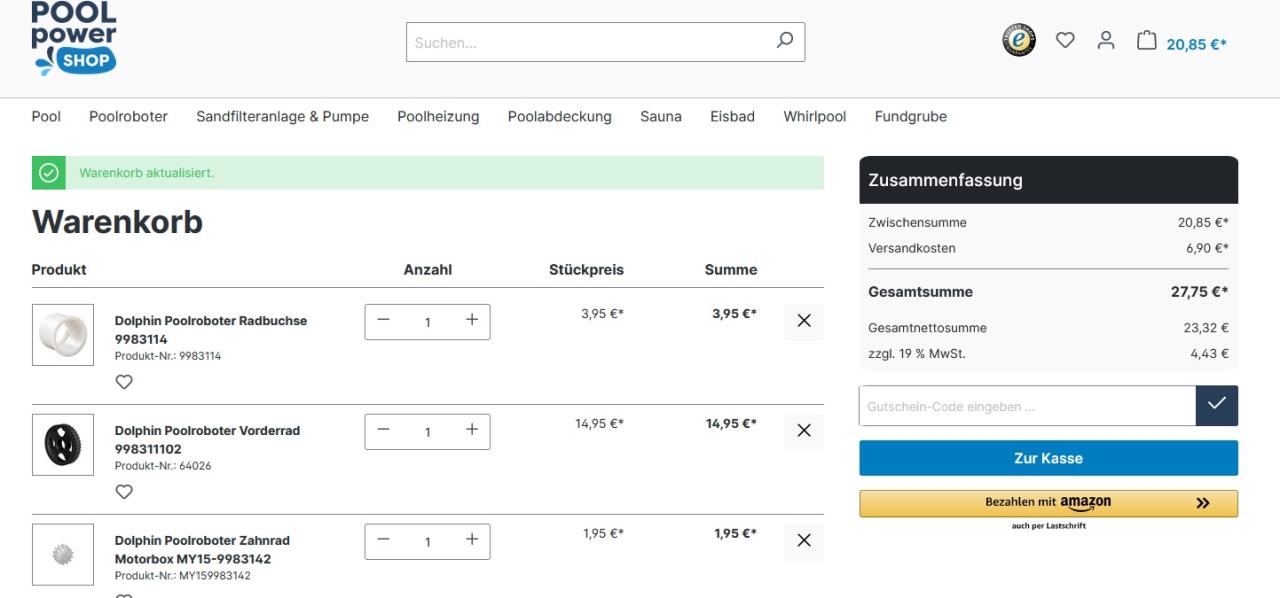This screenshot has width=1280, height=598.
Task: Increase quantity of Zahnrad Motorbox
Action: point(472,540)
